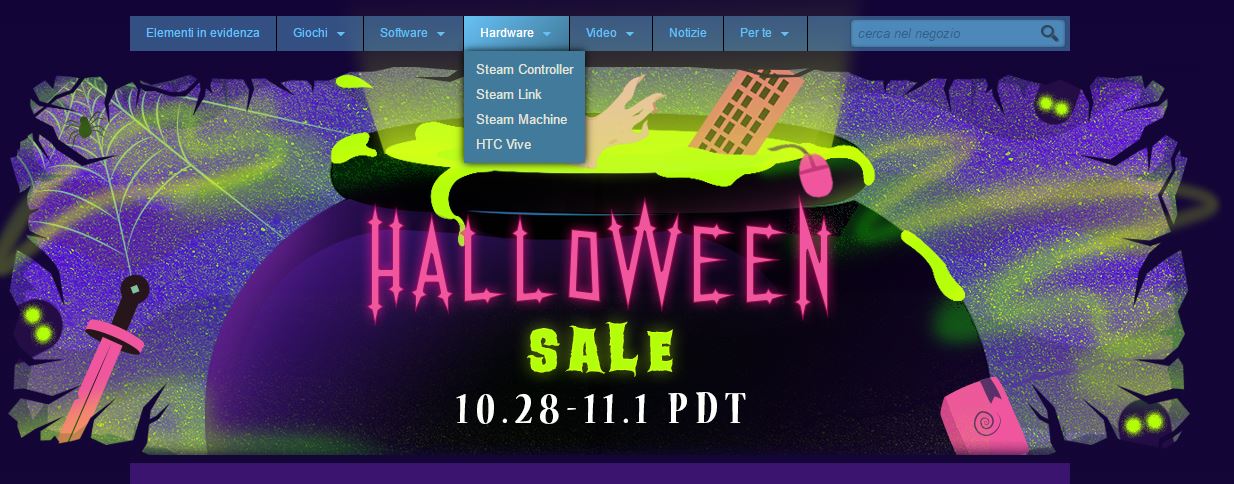Open the Video menu arrow
Screen dimensions: 1234x484
[x=630, y=34]
